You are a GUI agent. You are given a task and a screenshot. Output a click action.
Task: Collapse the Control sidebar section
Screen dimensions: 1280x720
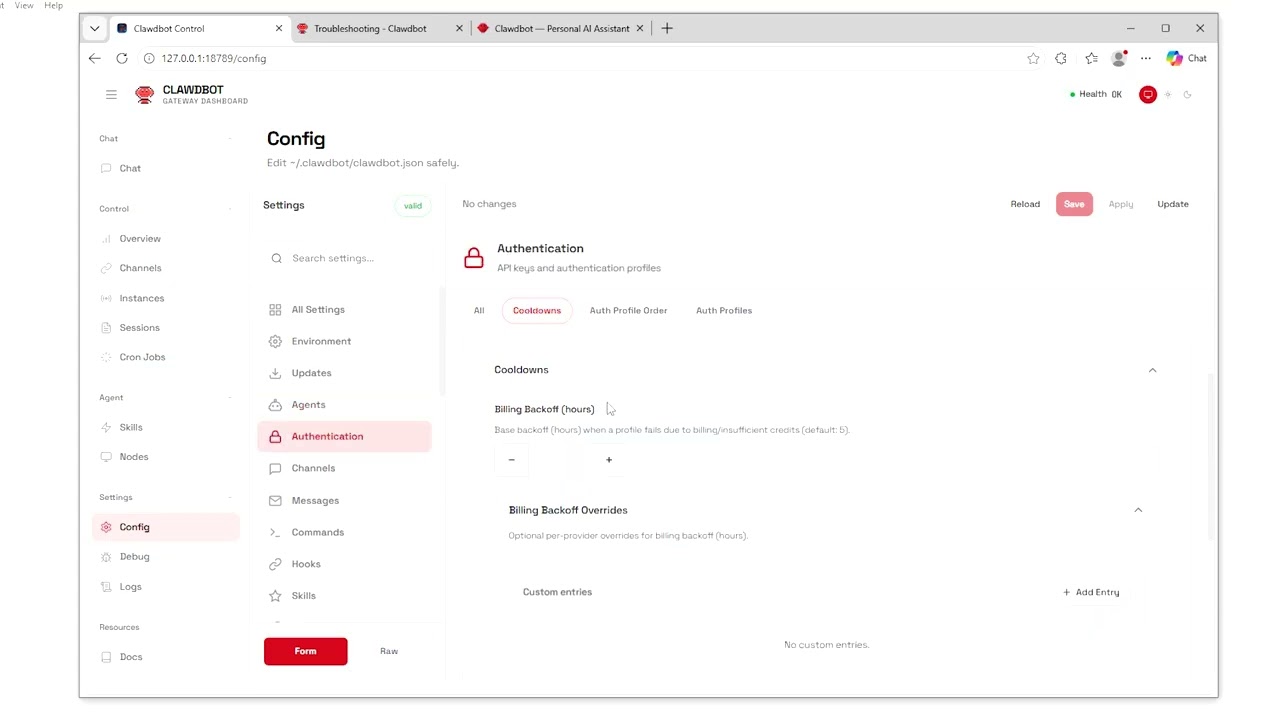click(230, 209)
